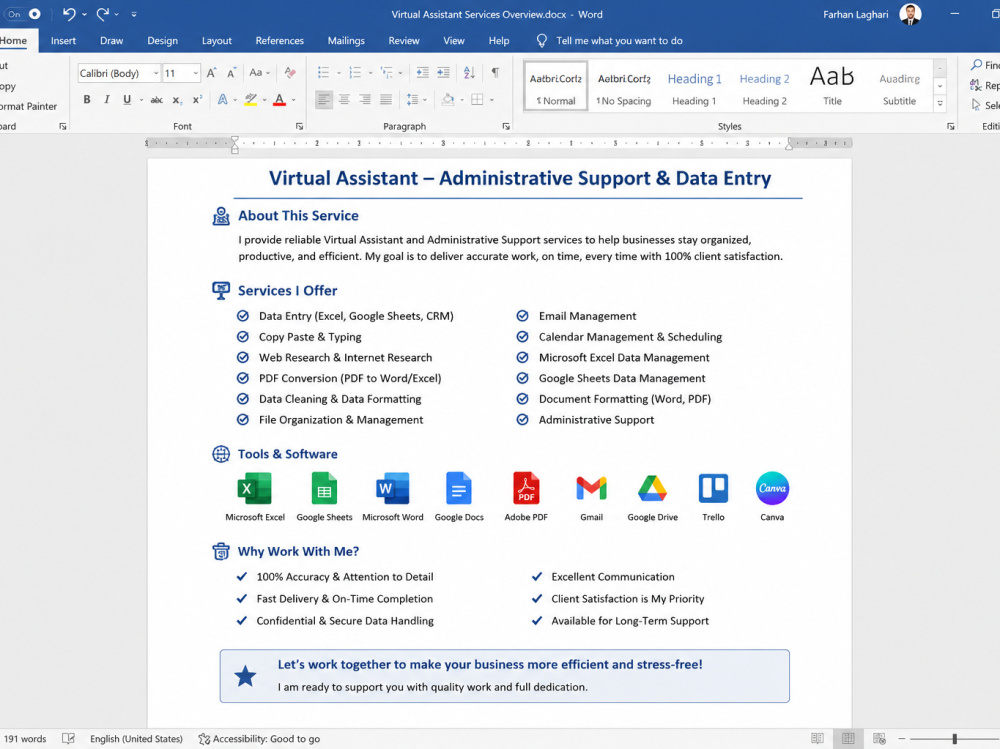Apply the Subtitle style

(x=899, y=88)
